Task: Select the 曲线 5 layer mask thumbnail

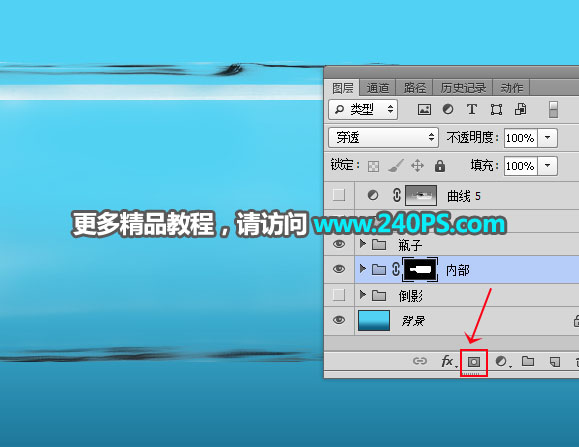Action: [421, 195]
